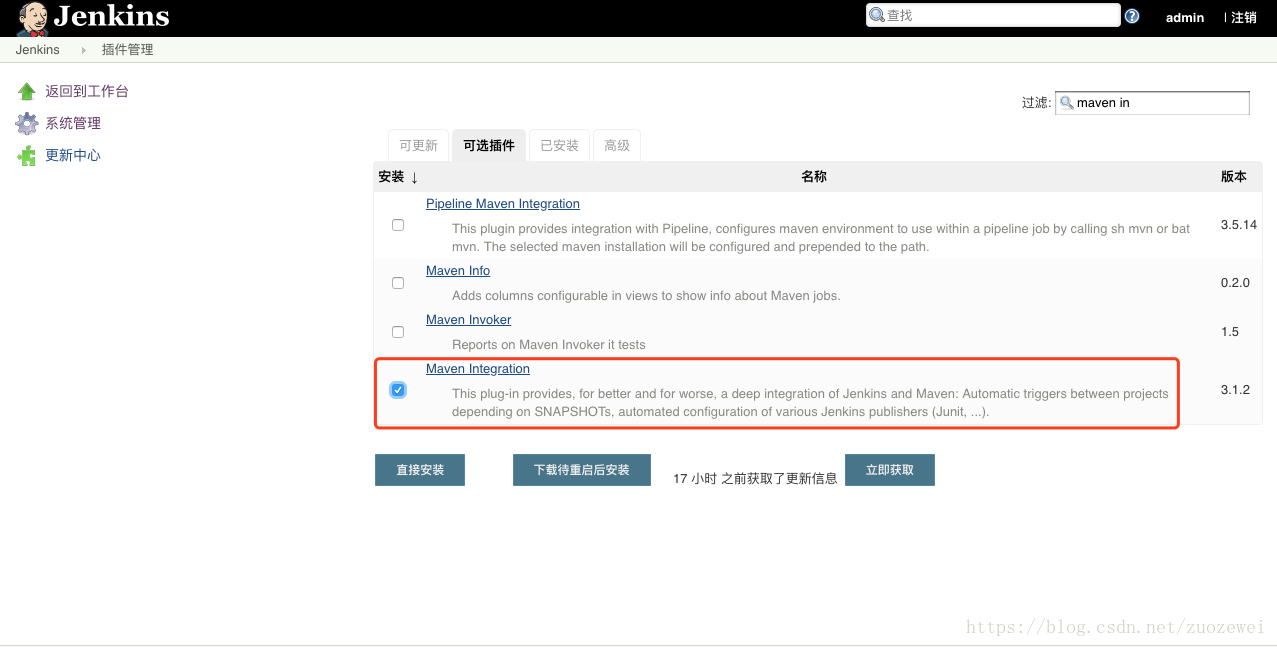Screen dimensions: 1277x647
Task: Focus the 过滤 filter input field
Action: click(1153, 103)
